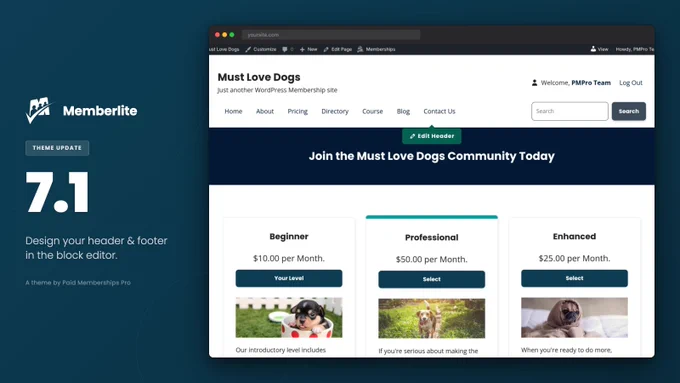The width and height of the screenshot is (680, 383).
Task: Click the THEME UPDATE badge
Action: (57, 148)
